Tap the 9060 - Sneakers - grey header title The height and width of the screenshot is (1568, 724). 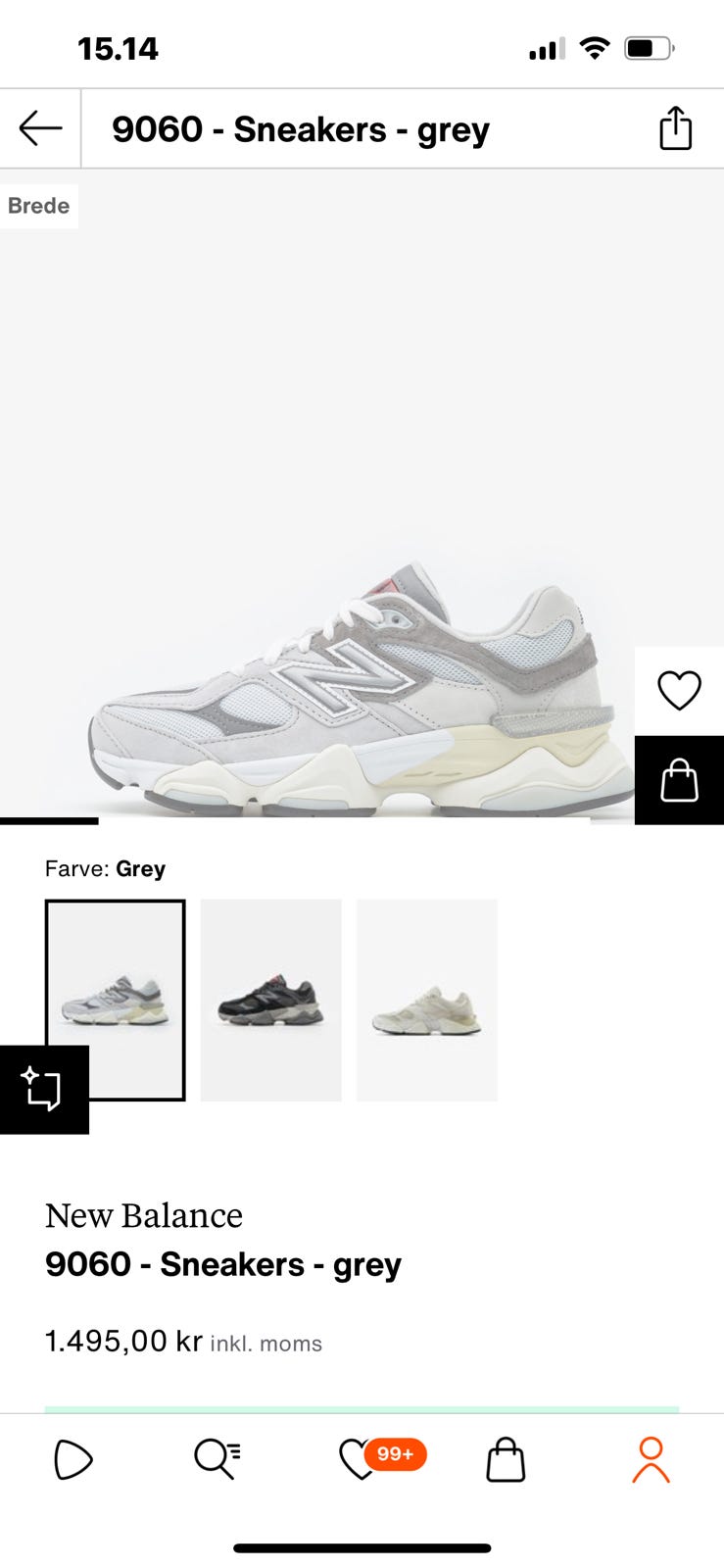pos(300,129)
